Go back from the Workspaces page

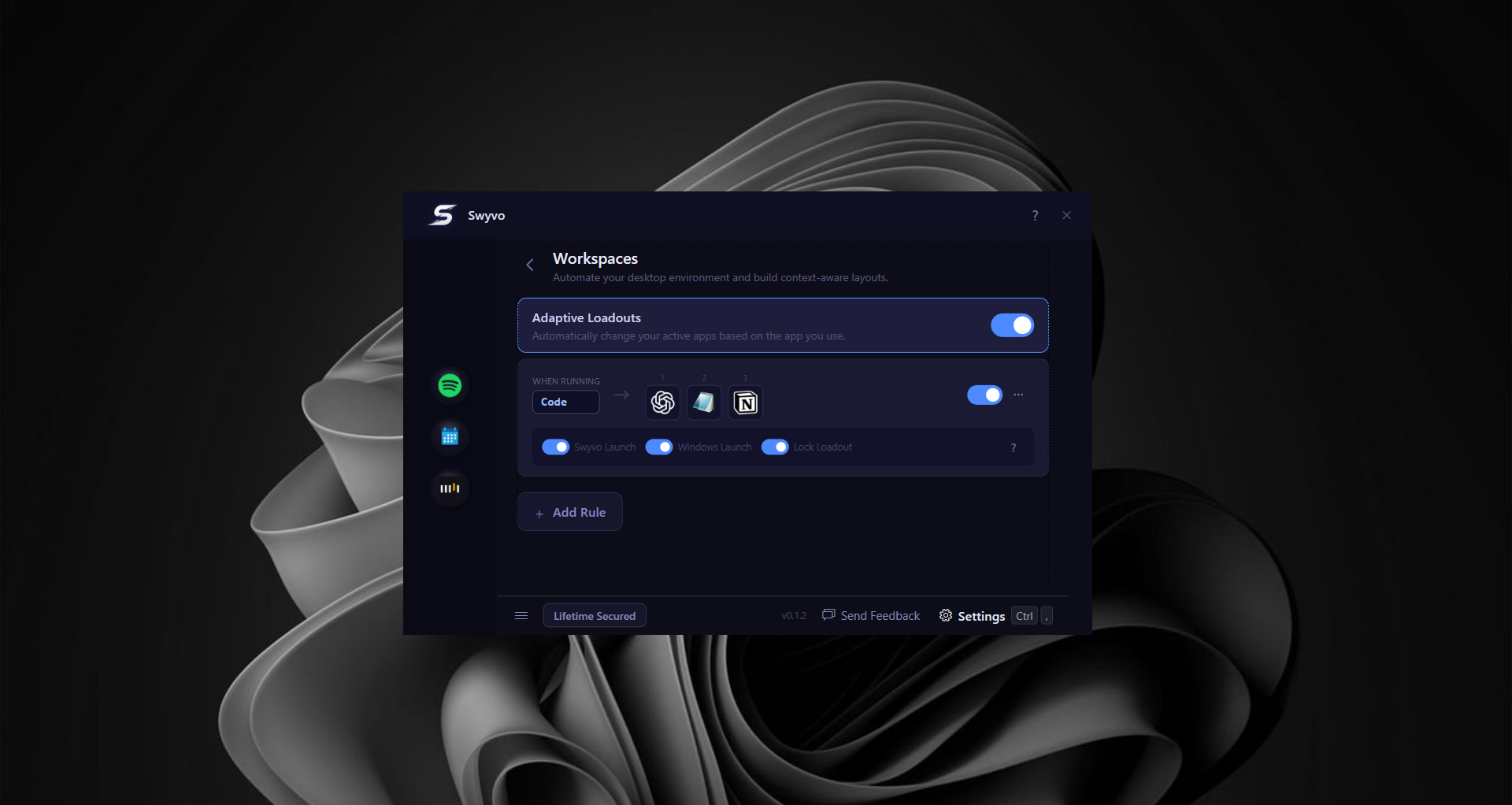pyautogui.click(x=530, y=265)
